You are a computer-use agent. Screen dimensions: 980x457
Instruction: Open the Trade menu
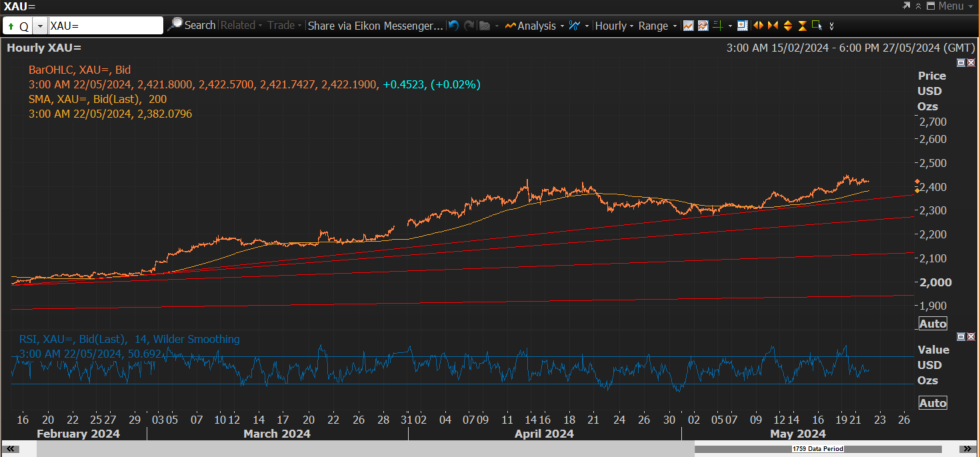tap(284, 26)
